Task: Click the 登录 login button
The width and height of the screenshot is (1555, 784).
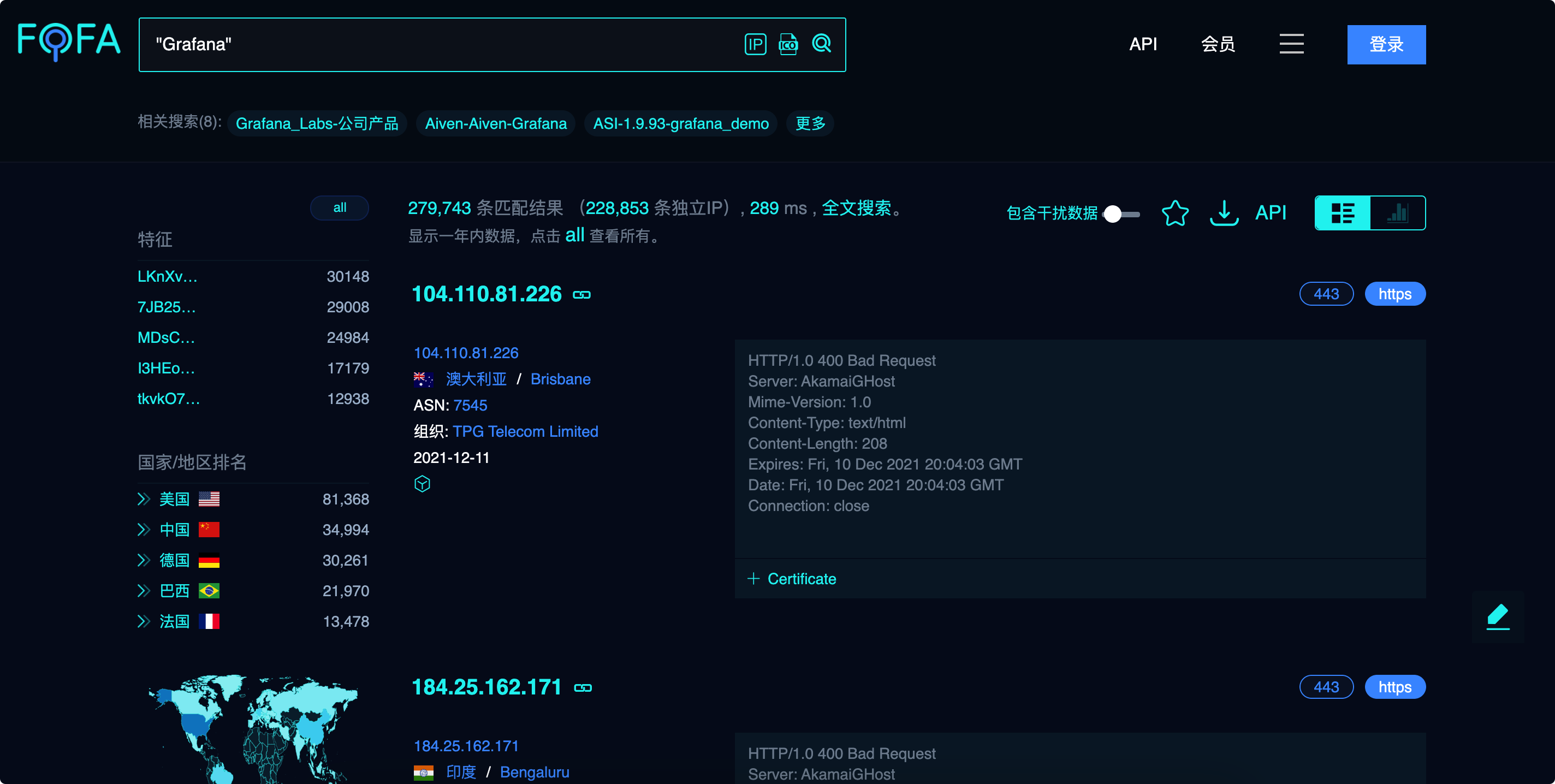Action: (x=1386, y=44)
